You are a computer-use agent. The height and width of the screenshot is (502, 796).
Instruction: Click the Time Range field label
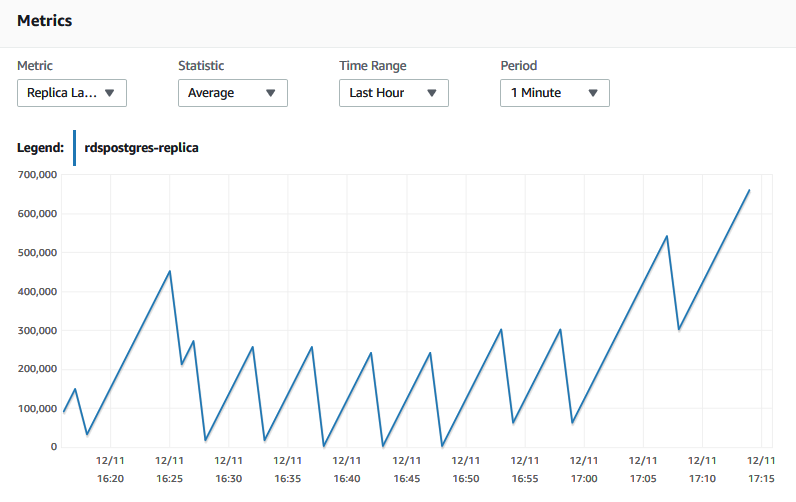coord(373,66)
